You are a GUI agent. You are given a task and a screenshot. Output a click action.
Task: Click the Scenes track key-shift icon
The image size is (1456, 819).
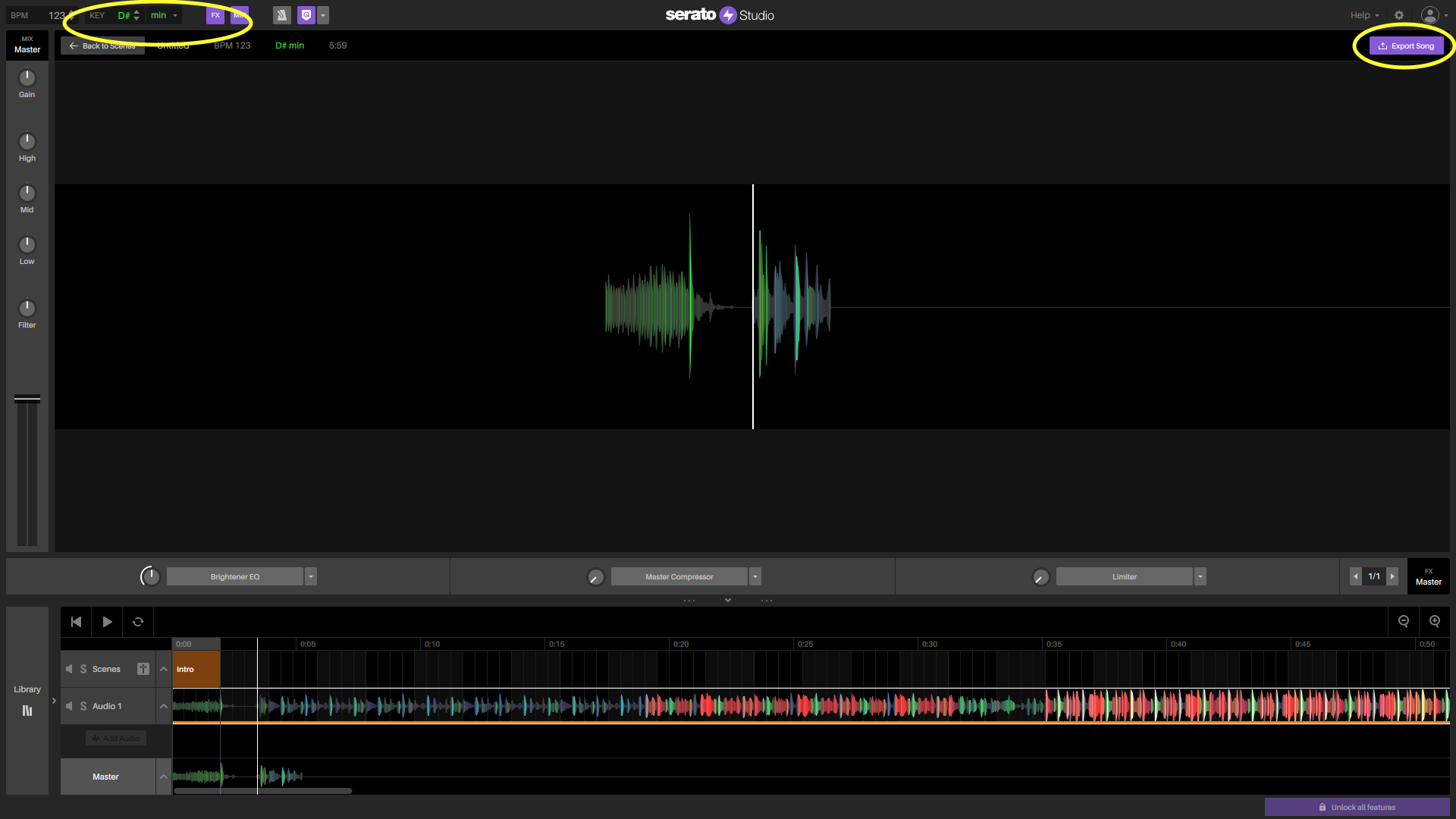pos(143,669)
